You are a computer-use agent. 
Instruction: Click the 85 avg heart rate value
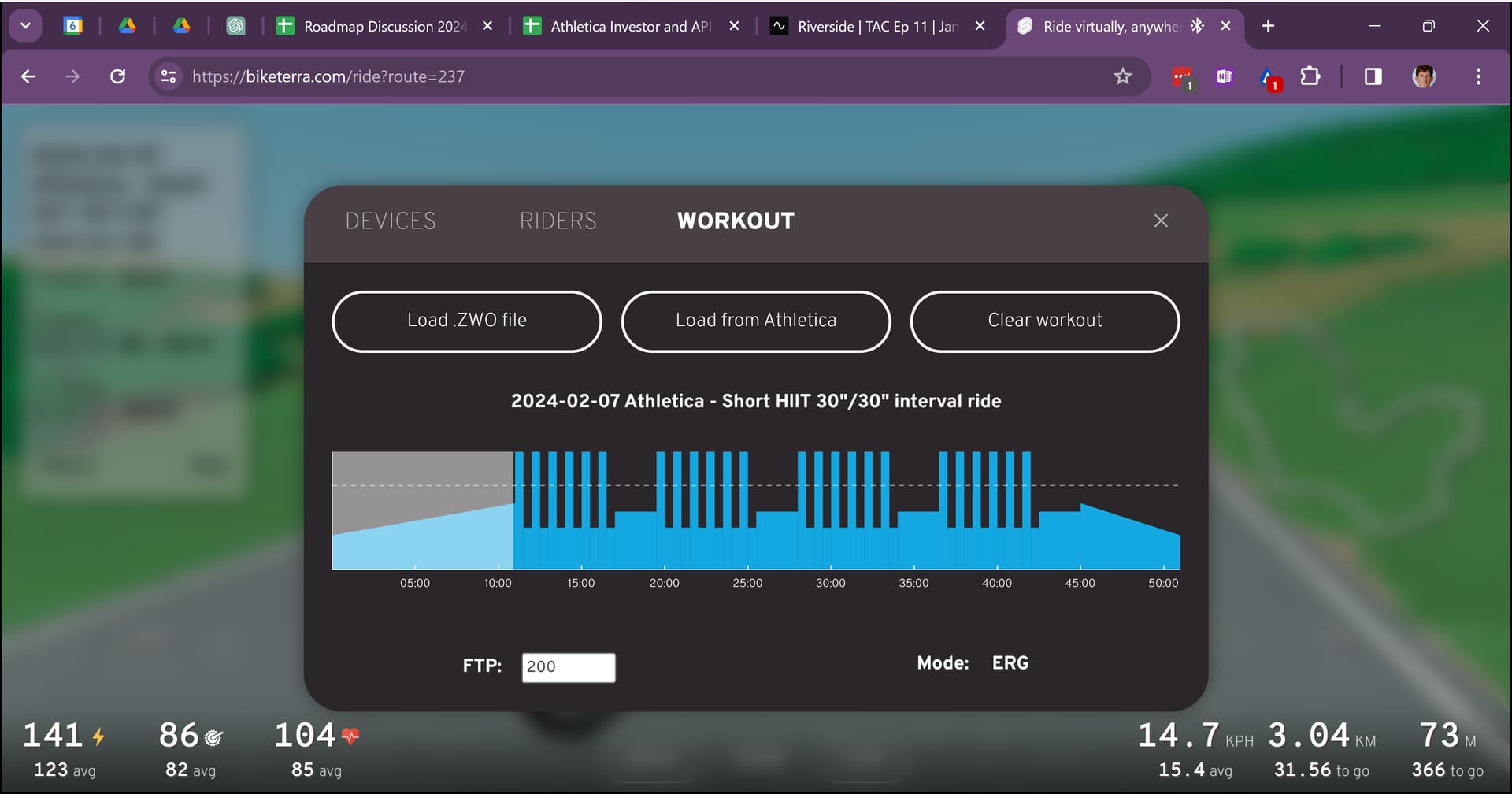pyautogui.click(x=316, y=770)
